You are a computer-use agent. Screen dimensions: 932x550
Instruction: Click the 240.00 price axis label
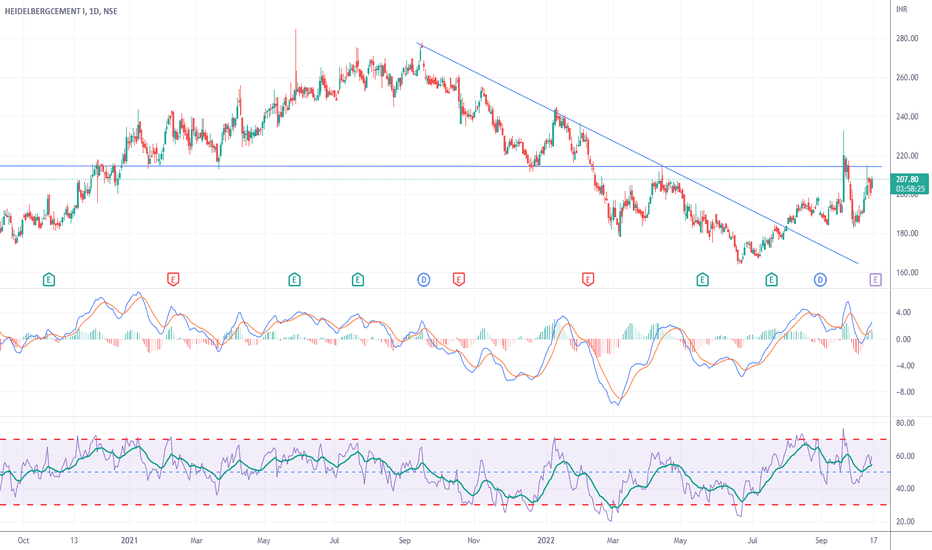(907, 117)
